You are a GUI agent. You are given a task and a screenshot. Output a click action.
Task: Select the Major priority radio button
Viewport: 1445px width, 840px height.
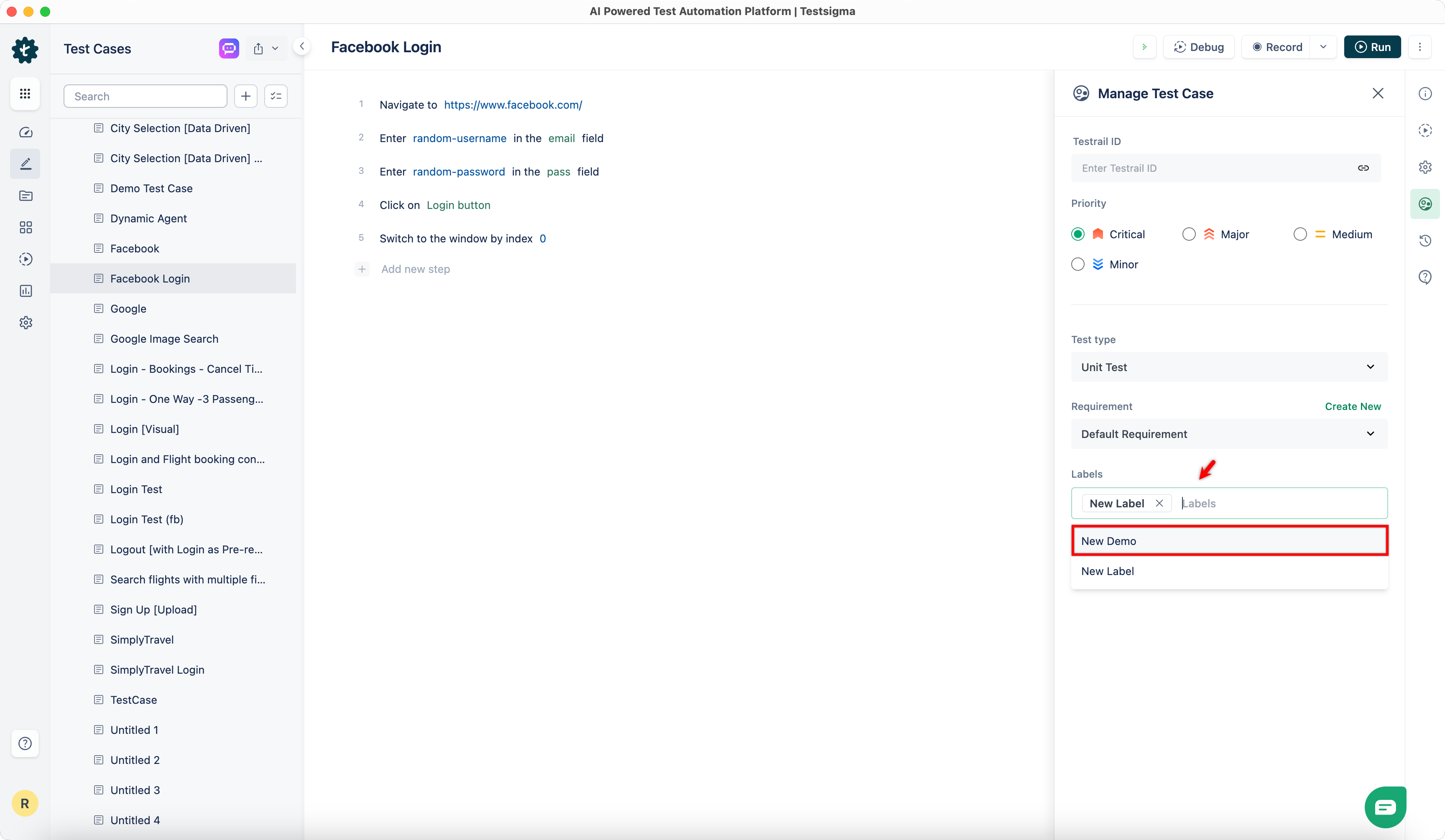1189,234
